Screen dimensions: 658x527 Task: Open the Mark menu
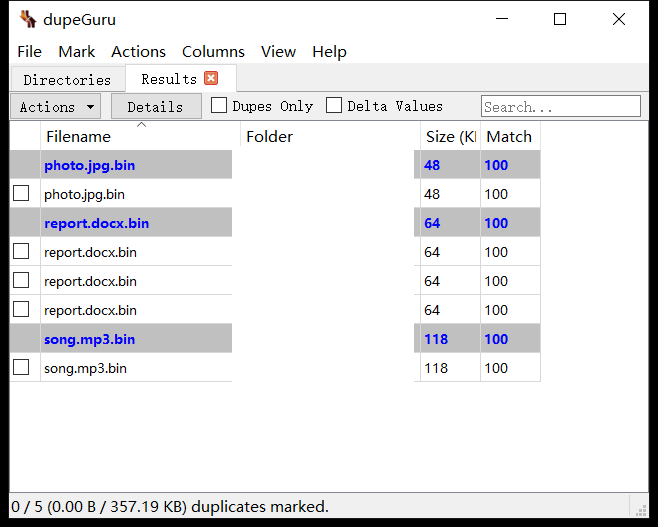pyautogui.click(x=76, y=52)
